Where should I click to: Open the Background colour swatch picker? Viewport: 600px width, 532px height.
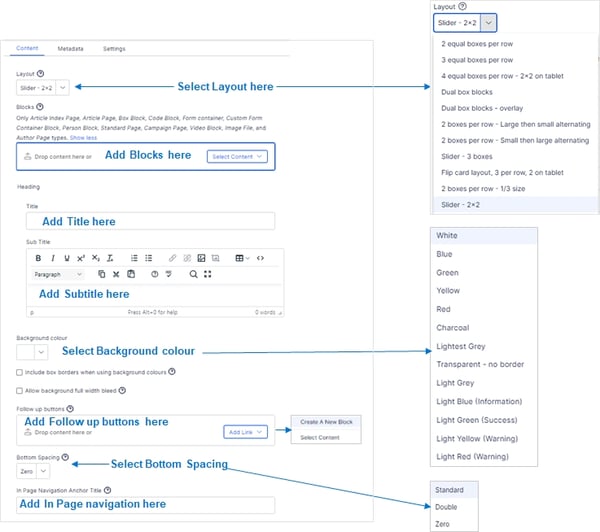[32, 352]
